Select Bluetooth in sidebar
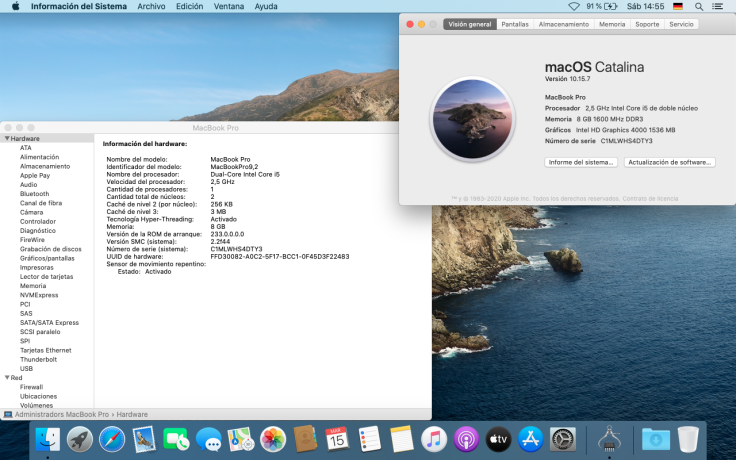 (x=34, y=193)
